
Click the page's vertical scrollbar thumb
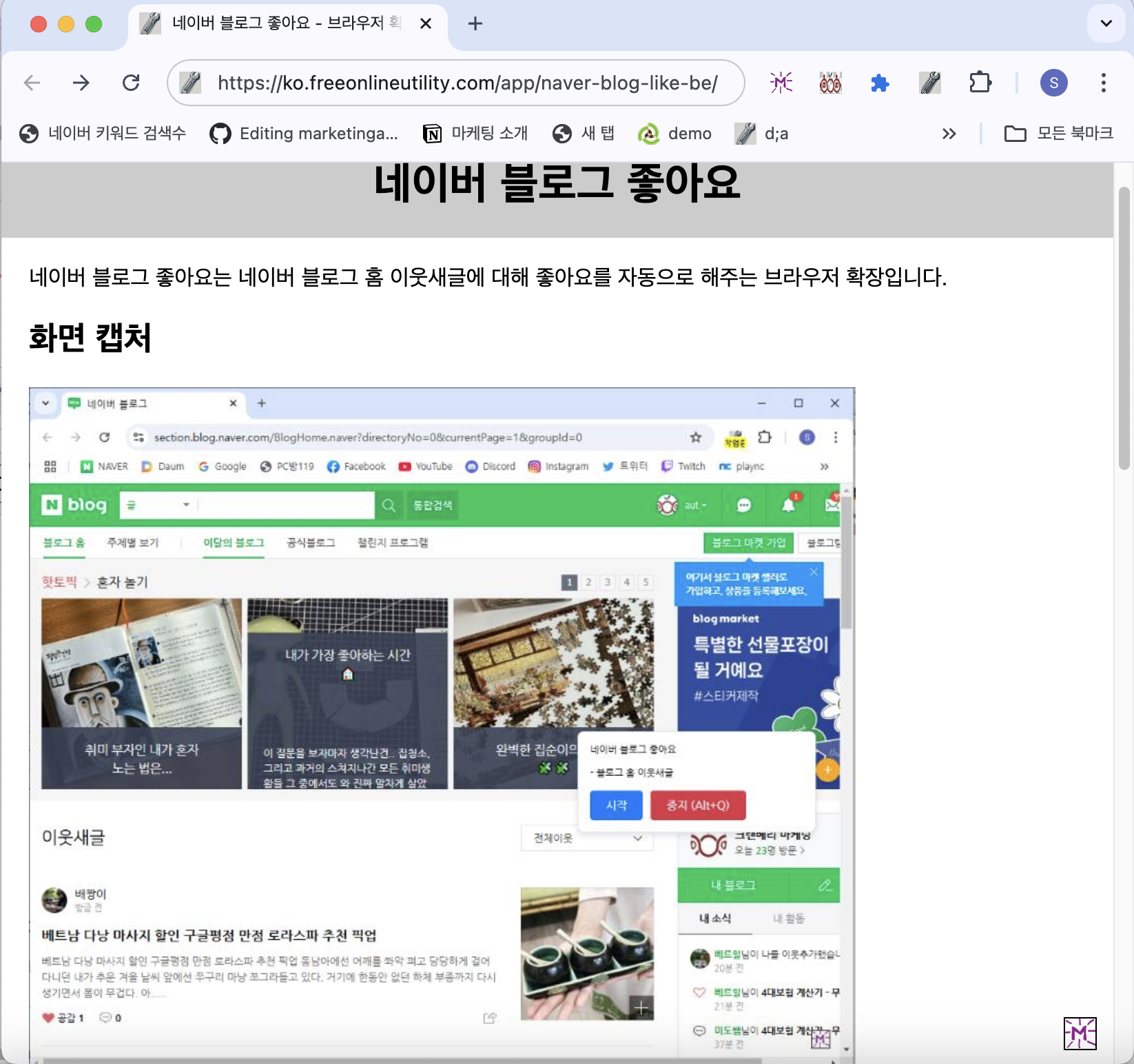point(1124,327)
